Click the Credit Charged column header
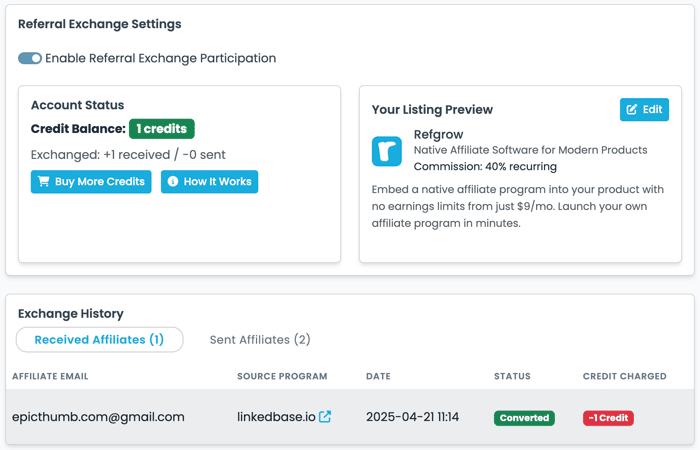This screenshot has width=700, height=450. coord(625,376)
